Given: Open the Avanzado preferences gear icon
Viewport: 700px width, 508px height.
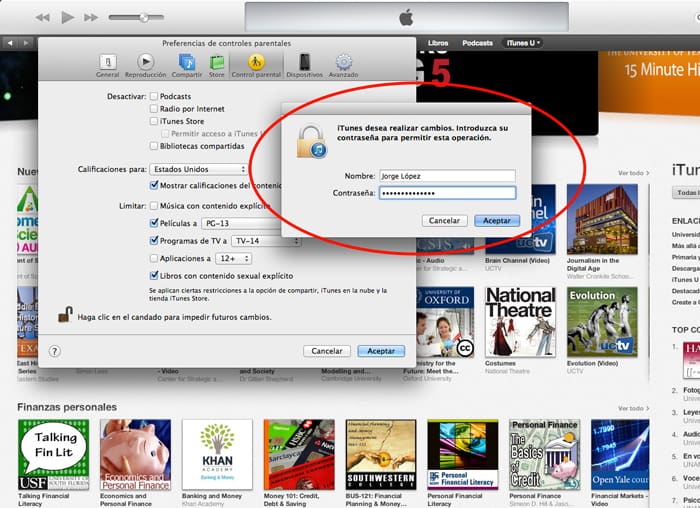Looking at the screenshot, I should coord(343,66).
